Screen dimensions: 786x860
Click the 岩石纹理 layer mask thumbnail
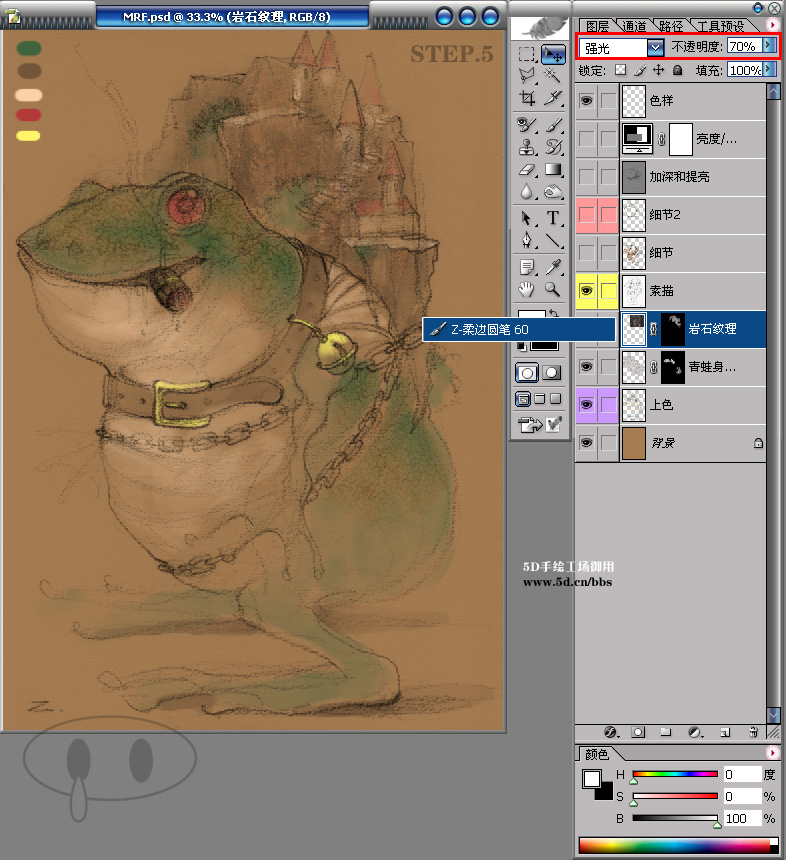(673, 329)
